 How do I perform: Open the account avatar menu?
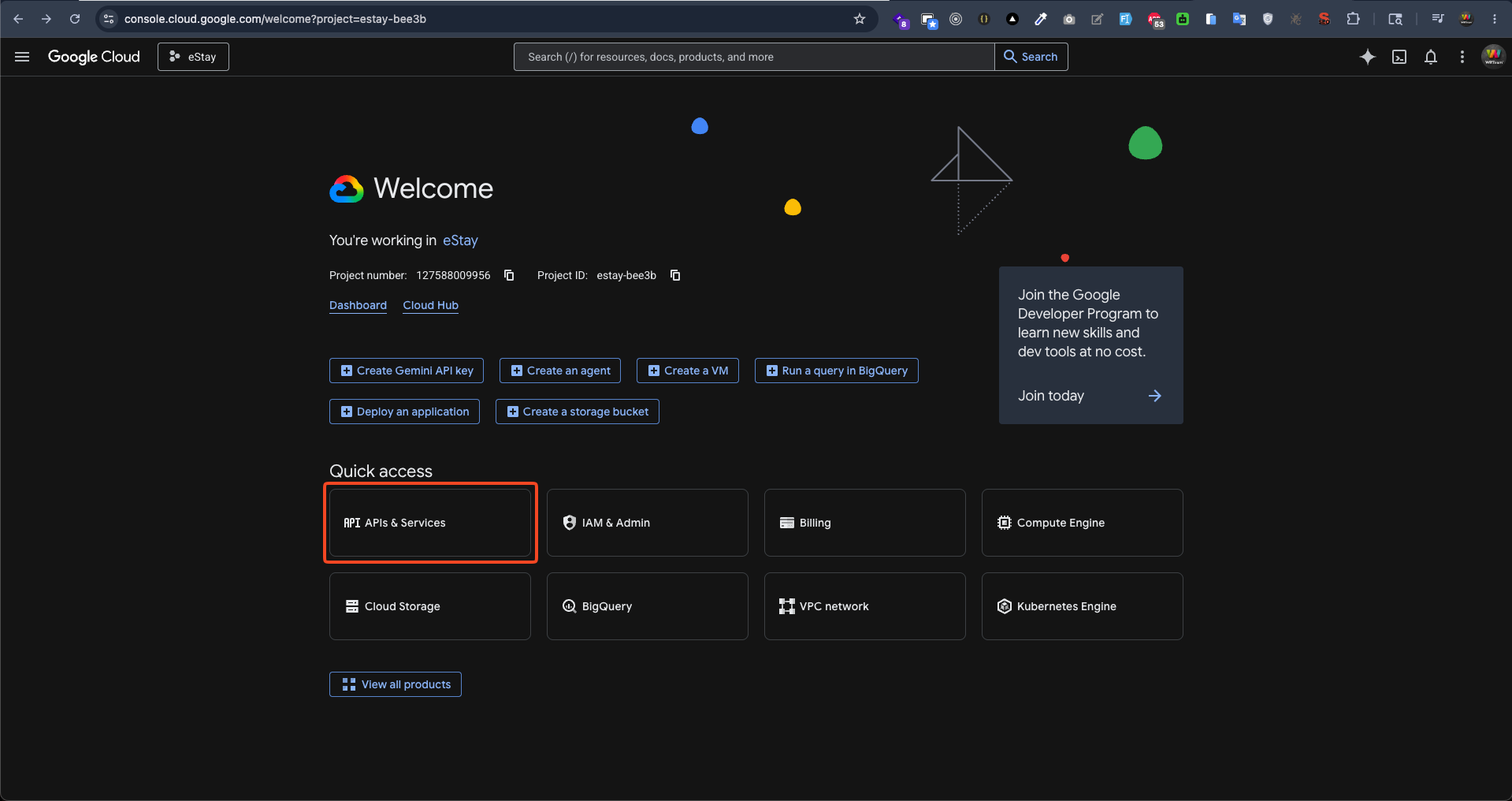1493,57
